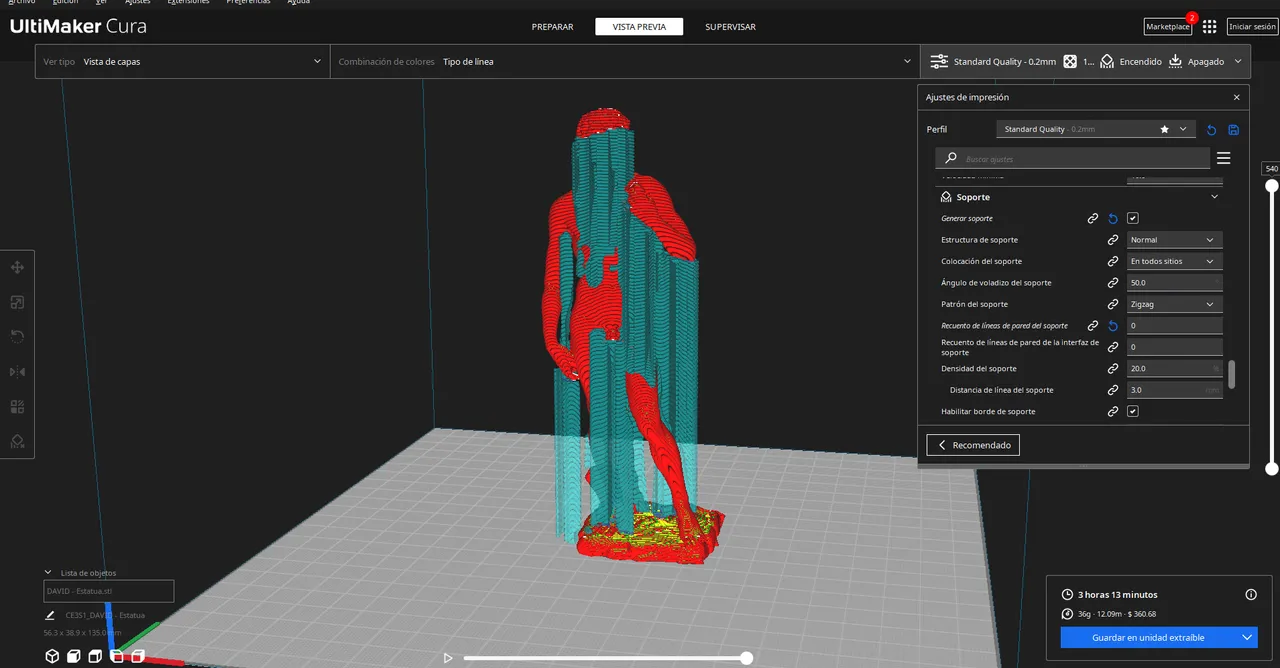Open the Preferencias menu
The image size is (1280, 668).
[248, 2]
